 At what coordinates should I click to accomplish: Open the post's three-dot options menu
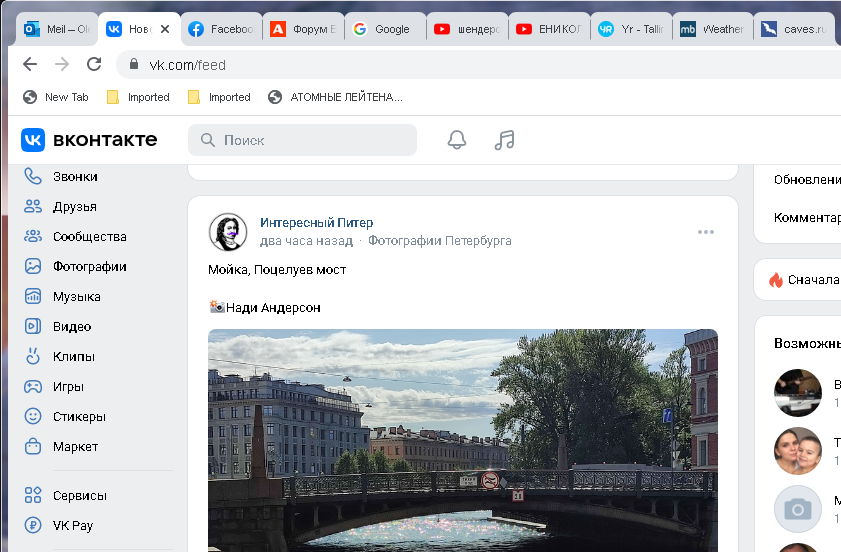click(706, 232)
